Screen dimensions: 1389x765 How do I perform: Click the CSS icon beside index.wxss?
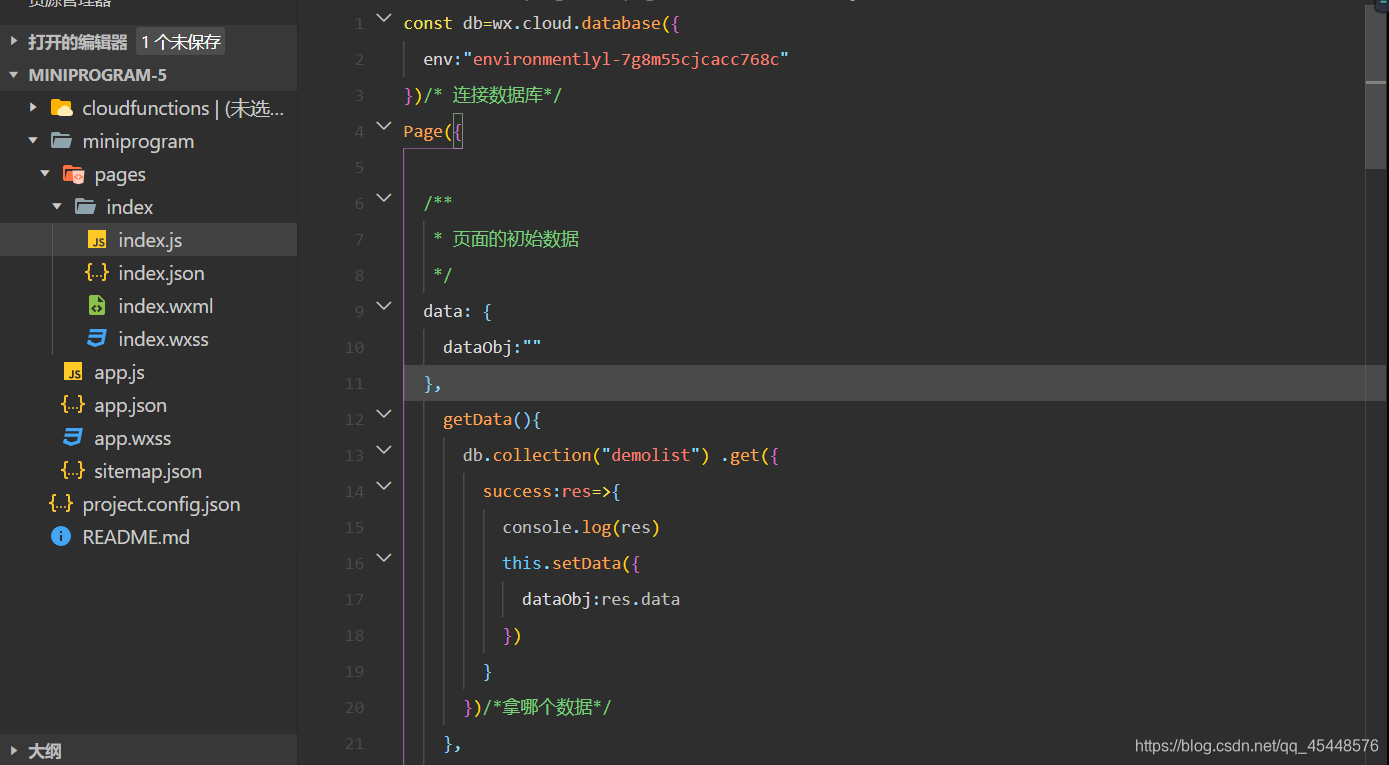point(97,339)
